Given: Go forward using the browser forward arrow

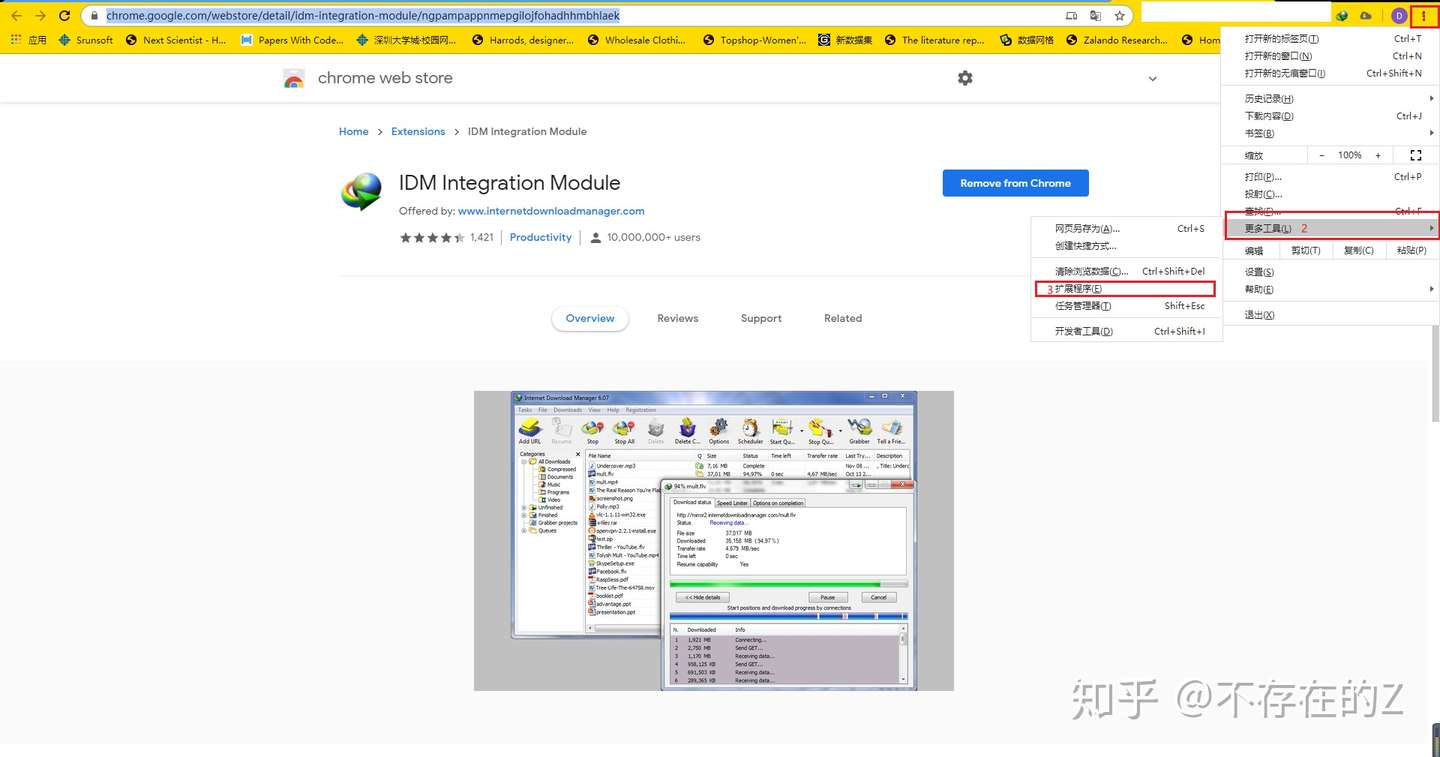Looking at the screenshot, I should (40, 16).
